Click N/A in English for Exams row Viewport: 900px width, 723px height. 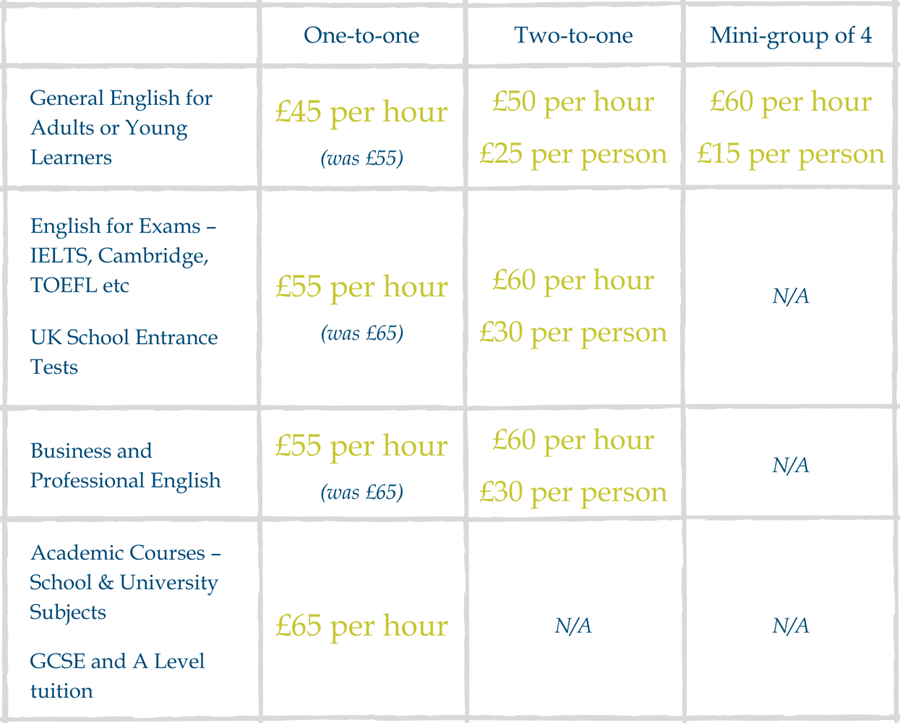(x=791, y=296)
